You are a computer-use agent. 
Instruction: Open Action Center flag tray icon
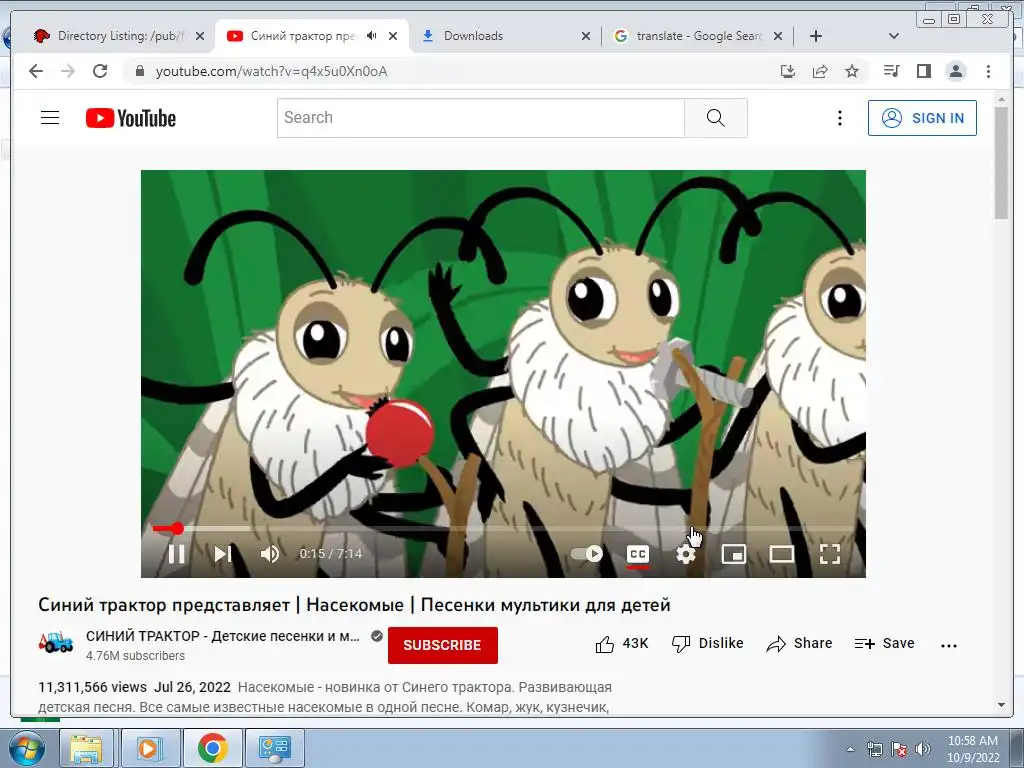tap(899, 749)
